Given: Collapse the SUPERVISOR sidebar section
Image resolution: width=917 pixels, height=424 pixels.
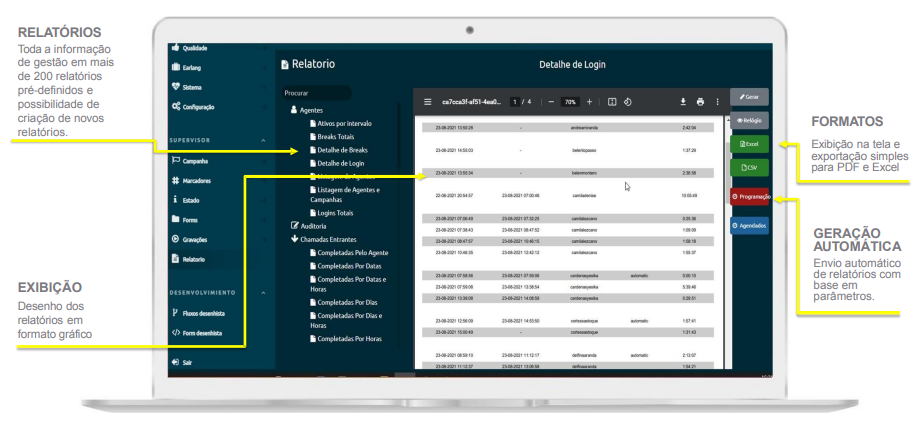Looking at the screenshot, I should click(263, 141).
